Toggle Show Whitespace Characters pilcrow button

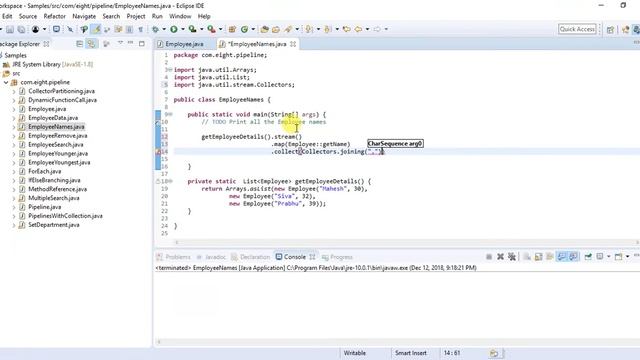tap(141, 29)
